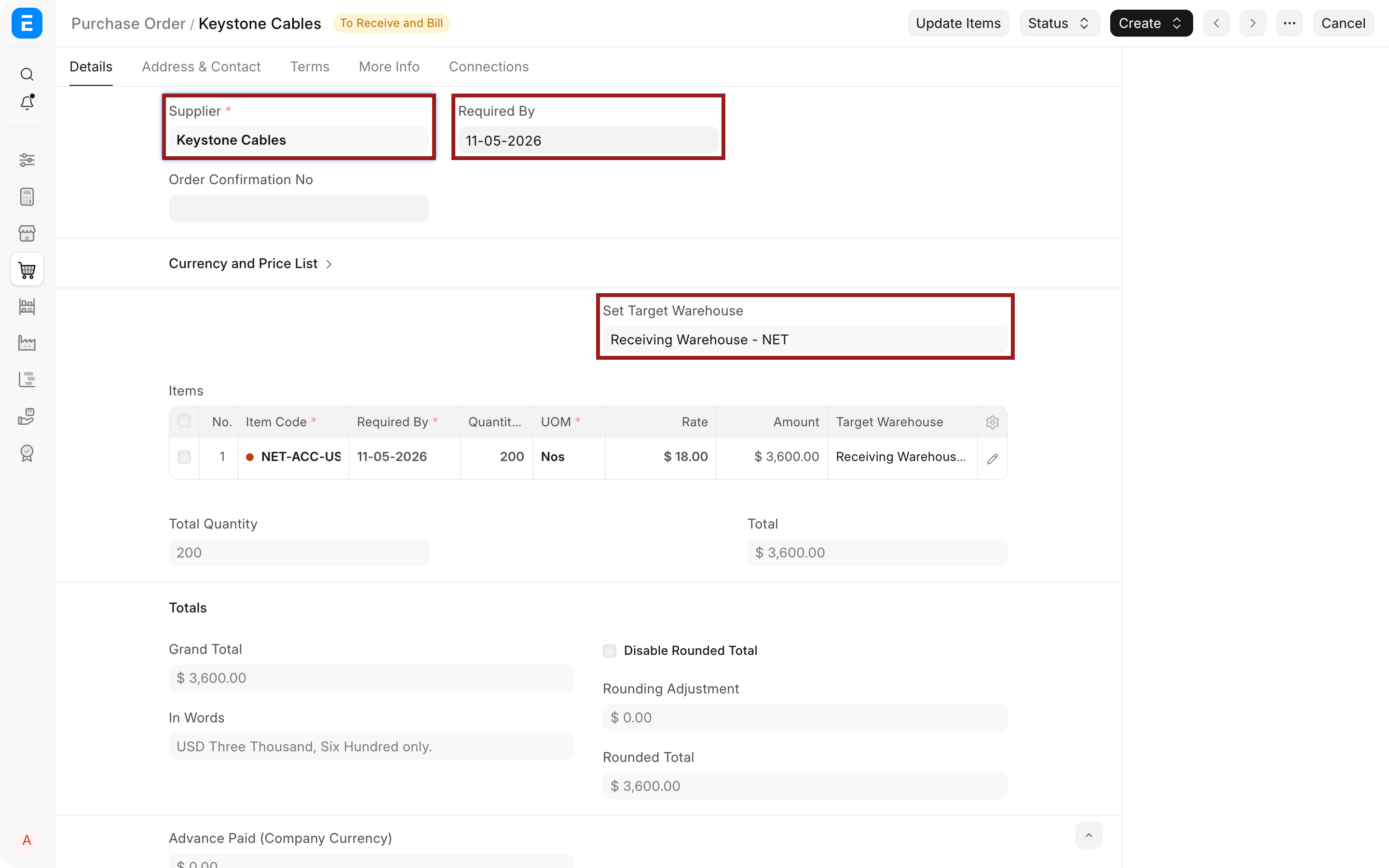Open the ERPNext home logo

pyautogui.click(x=27, y=24)
